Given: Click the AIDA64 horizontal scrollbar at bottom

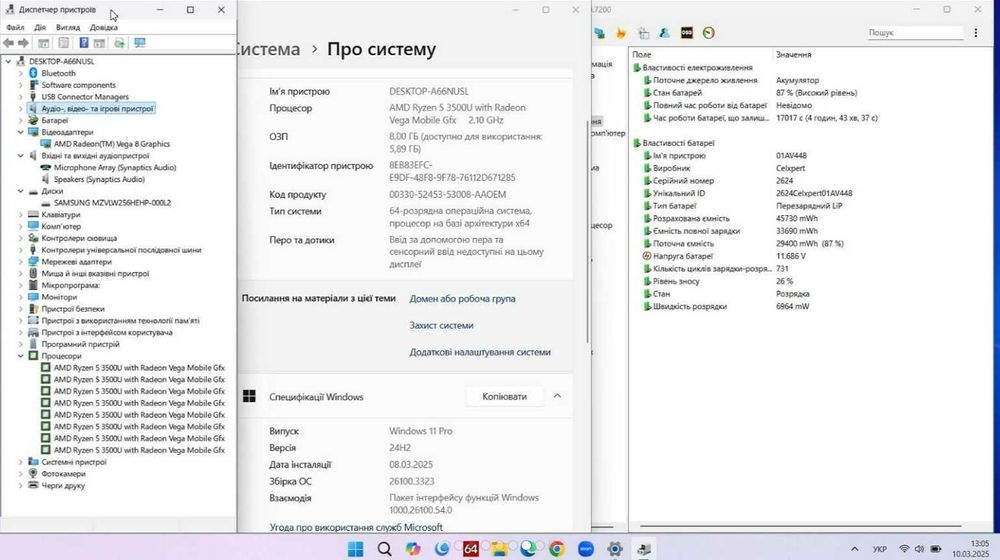Looking at the screenshot, I should point(801,527).
